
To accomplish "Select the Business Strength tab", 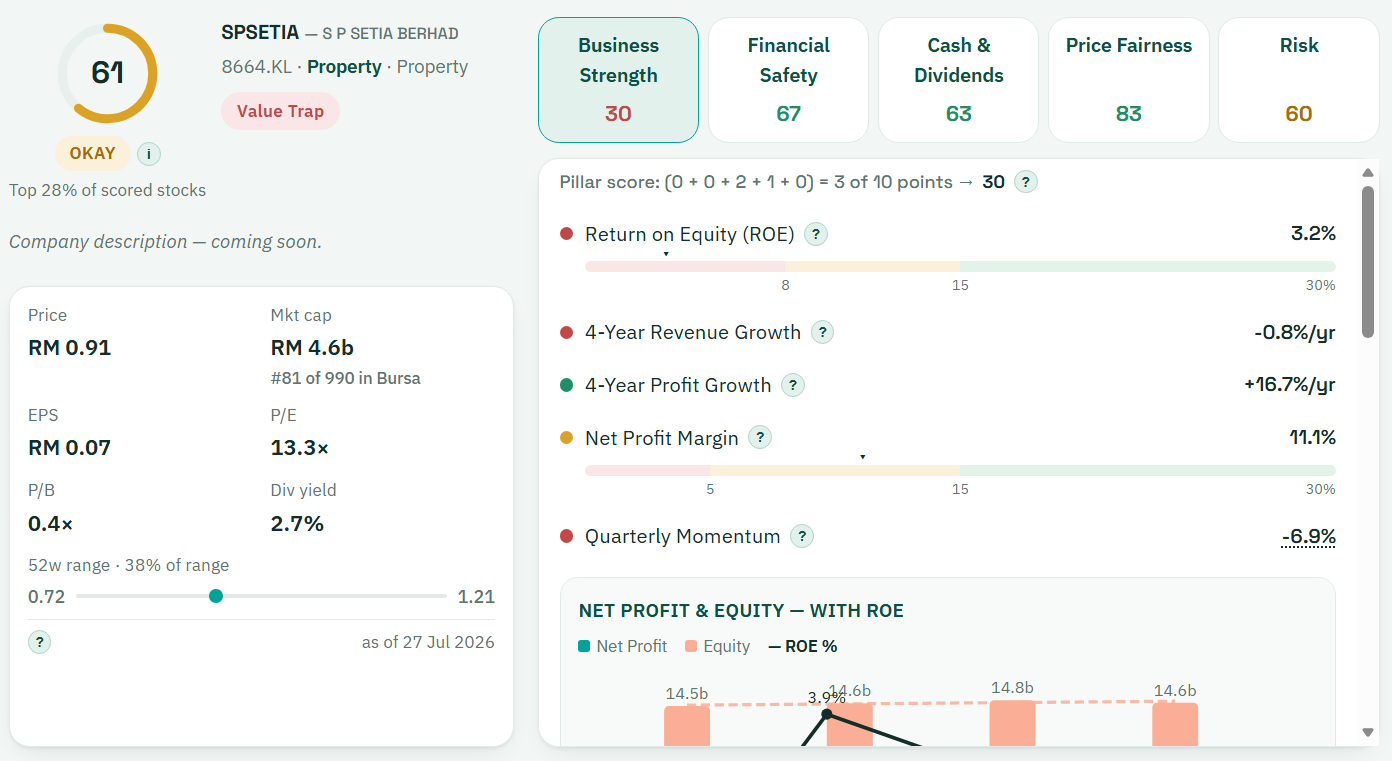I will click(618, 80).
